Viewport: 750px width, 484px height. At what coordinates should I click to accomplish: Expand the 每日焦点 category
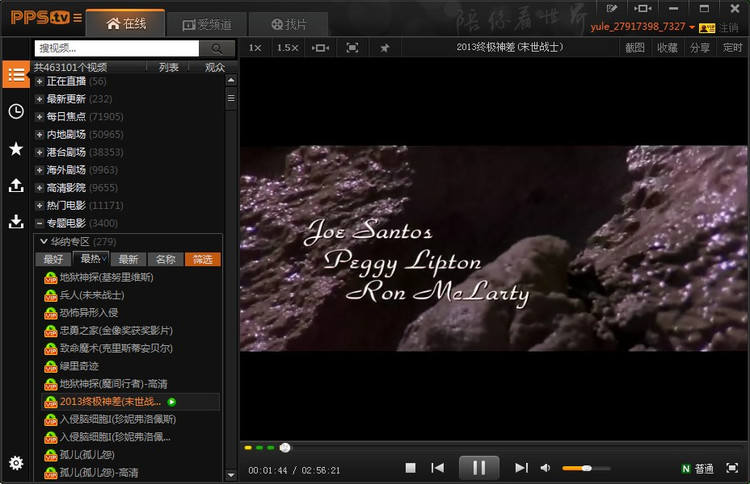40,117
